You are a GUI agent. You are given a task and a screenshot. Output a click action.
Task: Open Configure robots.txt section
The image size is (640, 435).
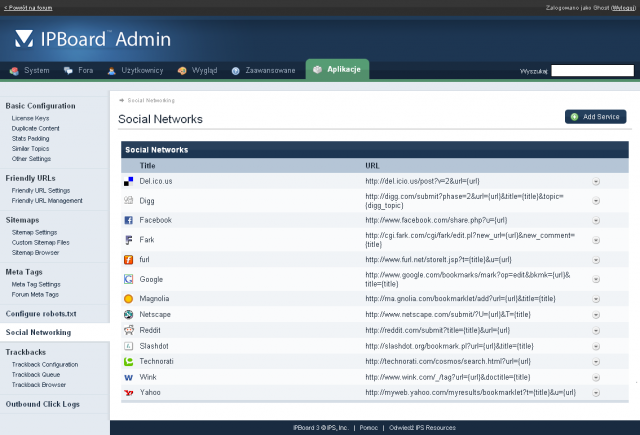tap(41, 314)
